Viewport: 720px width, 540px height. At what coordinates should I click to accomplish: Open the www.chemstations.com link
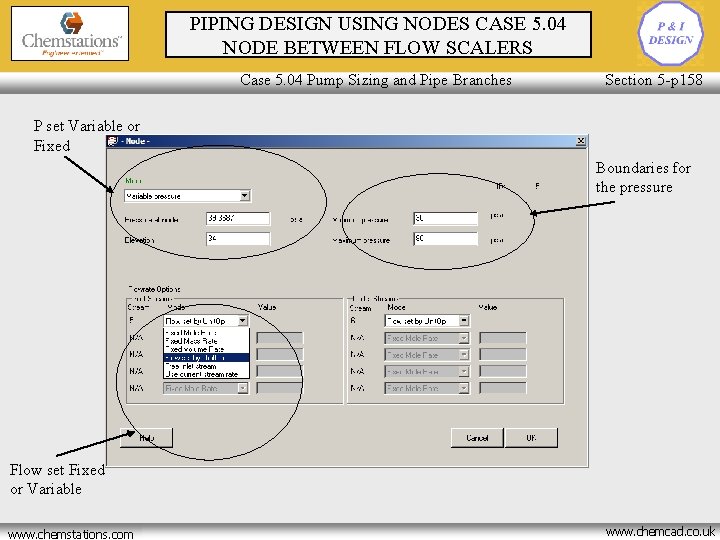(71, 534)
